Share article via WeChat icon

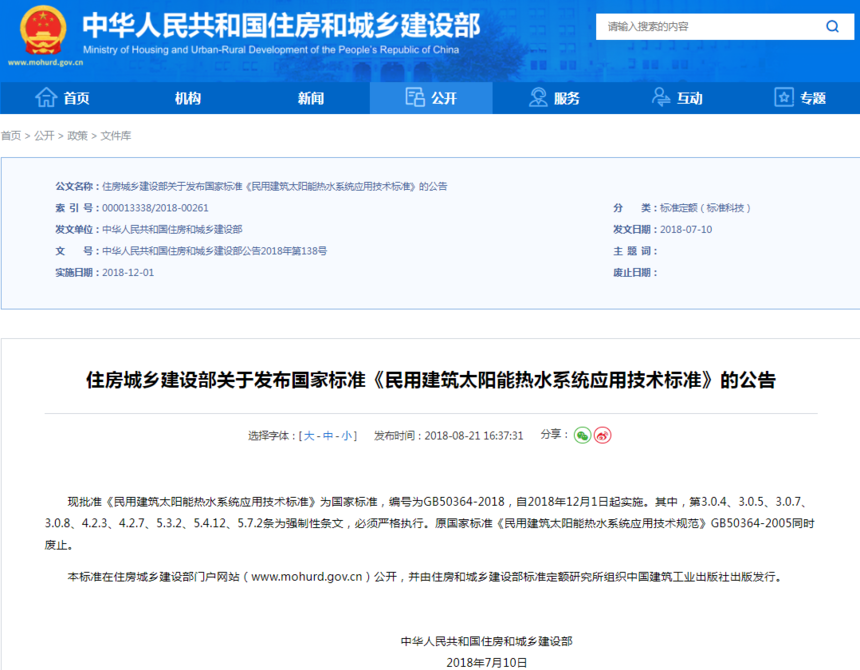[582, 435]
